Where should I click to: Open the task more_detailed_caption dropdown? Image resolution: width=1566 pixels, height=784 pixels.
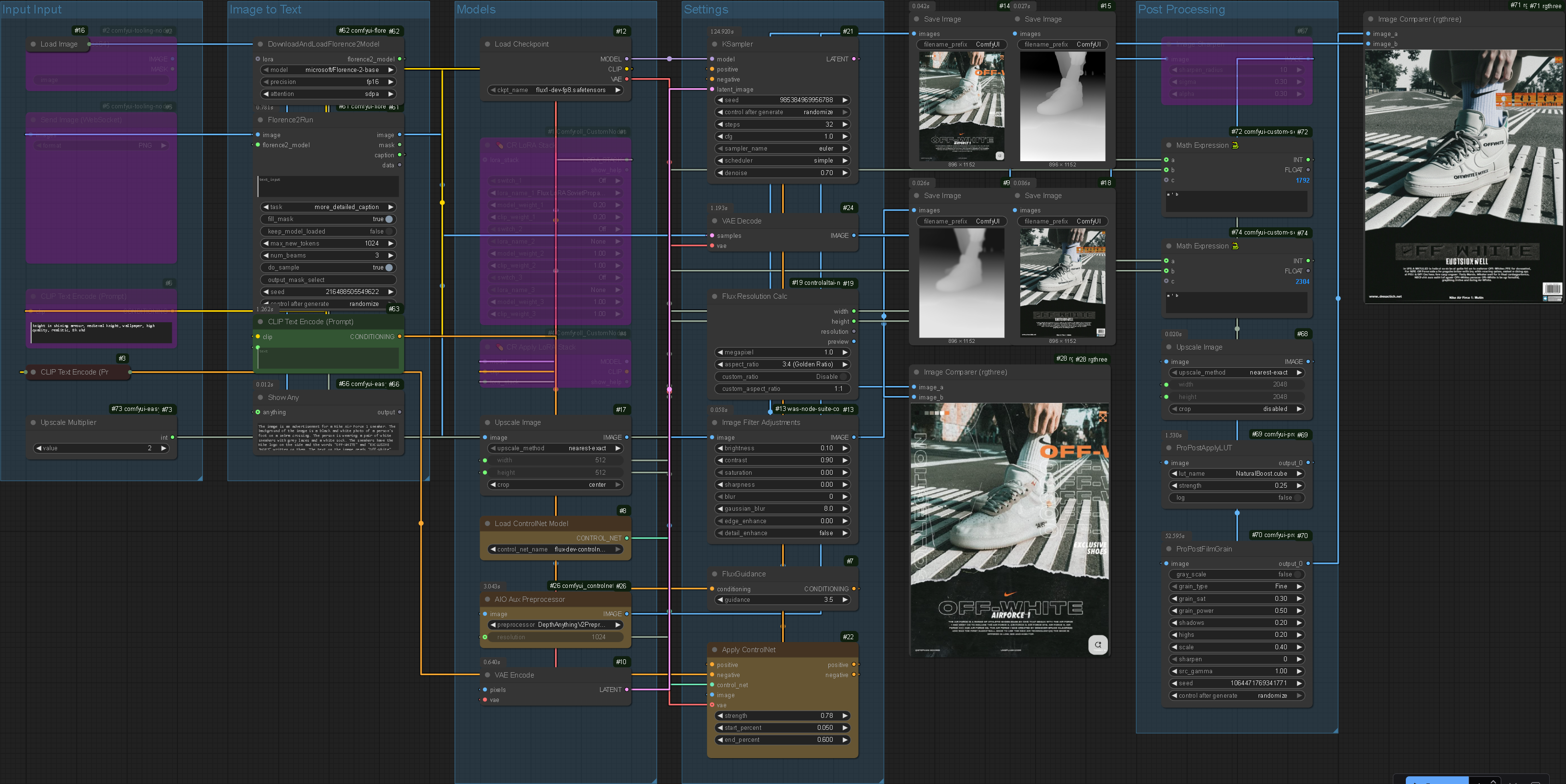[x=328, y=207]
